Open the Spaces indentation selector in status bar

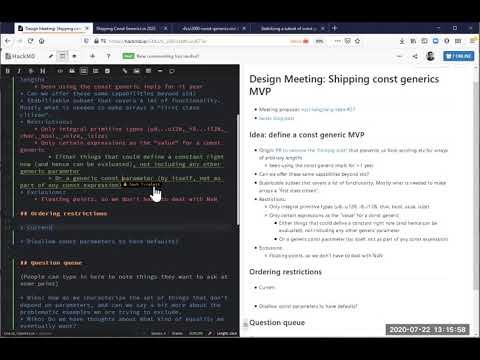pyautogui.click(x=158, y=333)
